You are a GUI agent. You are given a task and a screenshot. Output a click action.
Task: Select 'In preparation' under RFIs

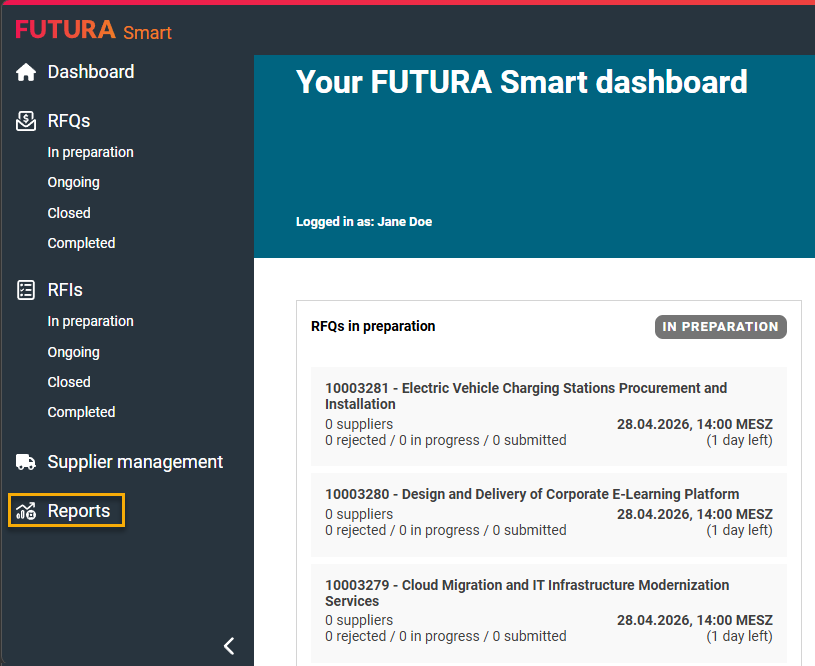(90, 321)
